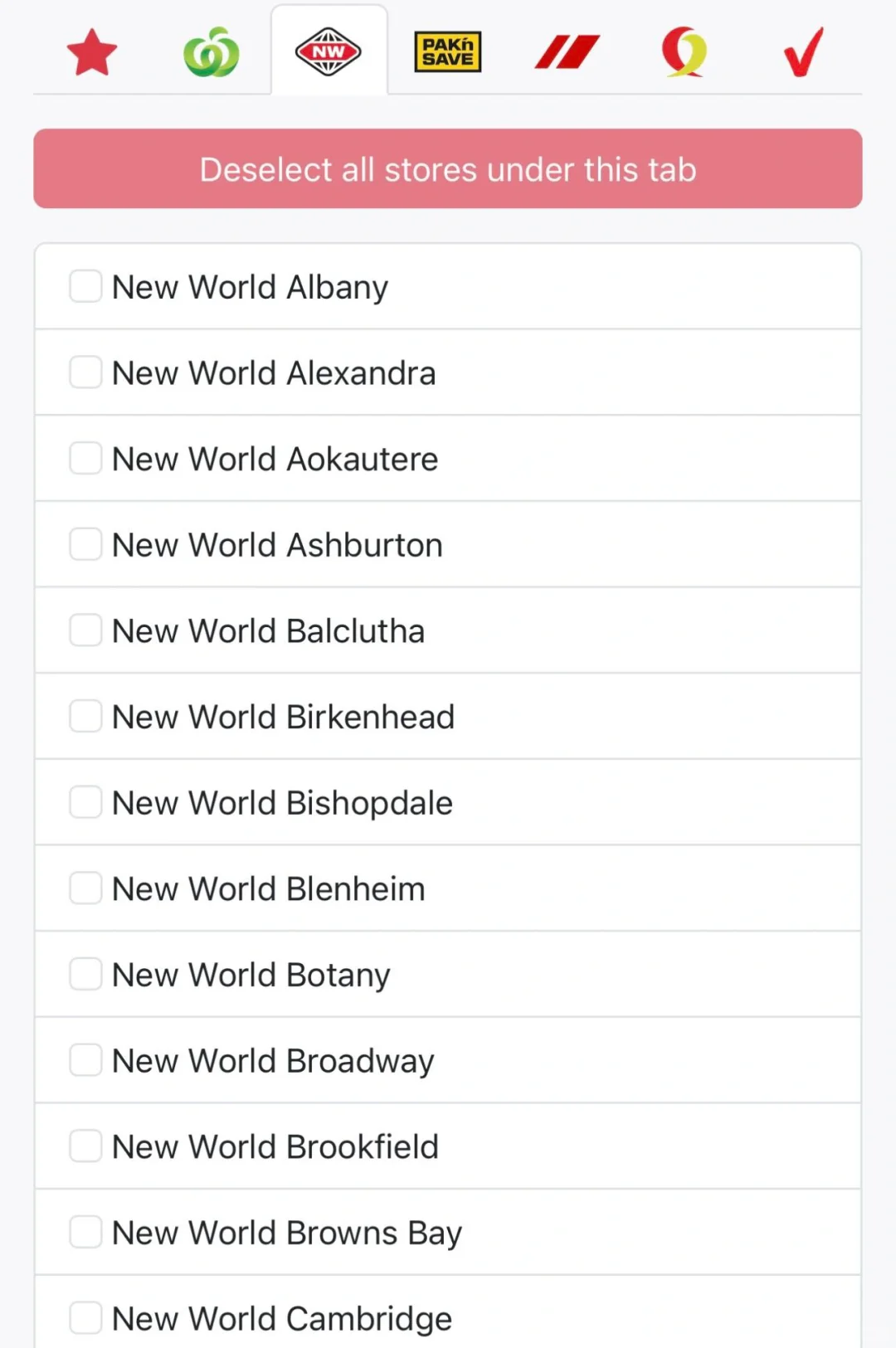This screenshot has width=896, height=1348.
Task: Enable the New World Alexandra checkbox
Action: 85,372
